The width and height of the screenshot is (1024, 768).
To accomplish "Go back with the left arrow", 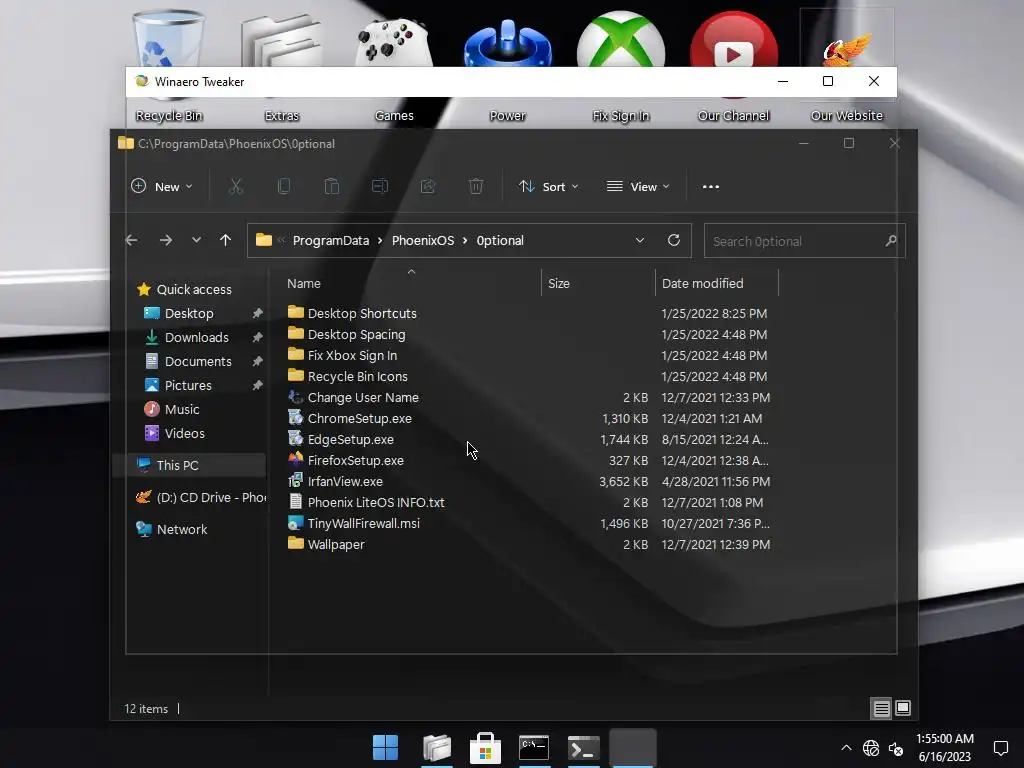I will [x=131, y=240].
